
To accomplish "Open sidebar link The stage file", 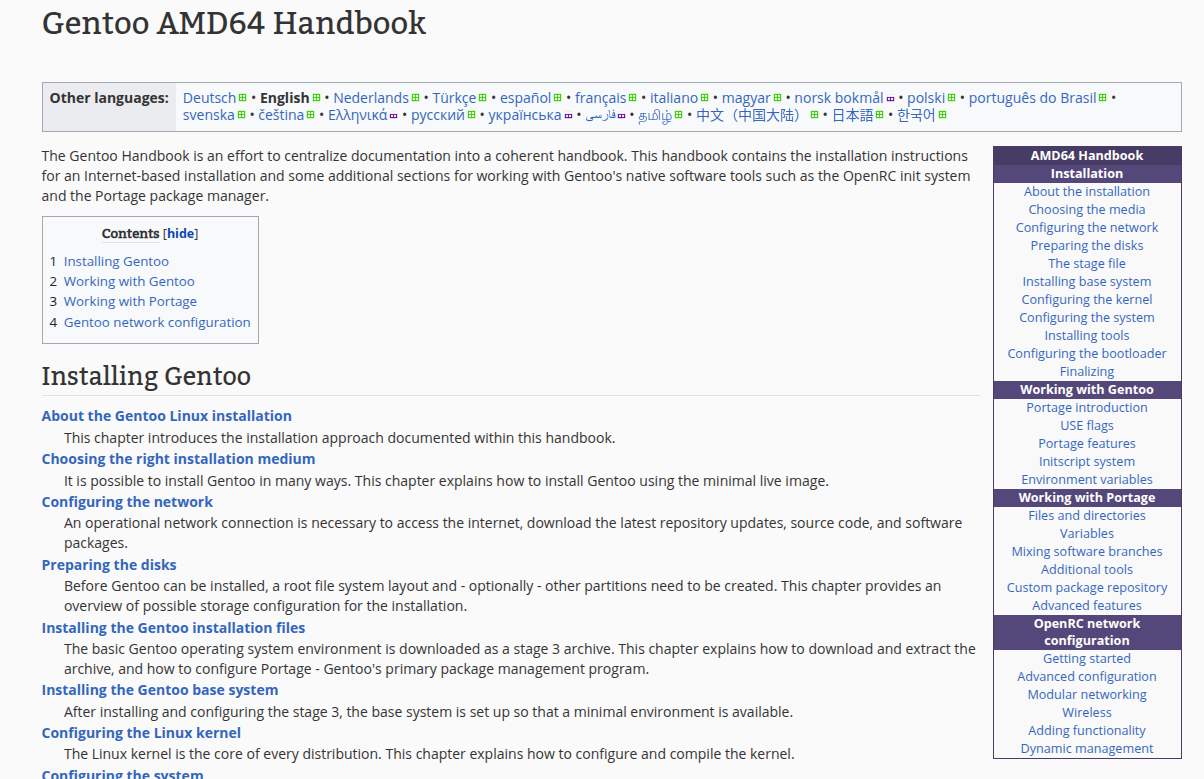I will 1087,263.
